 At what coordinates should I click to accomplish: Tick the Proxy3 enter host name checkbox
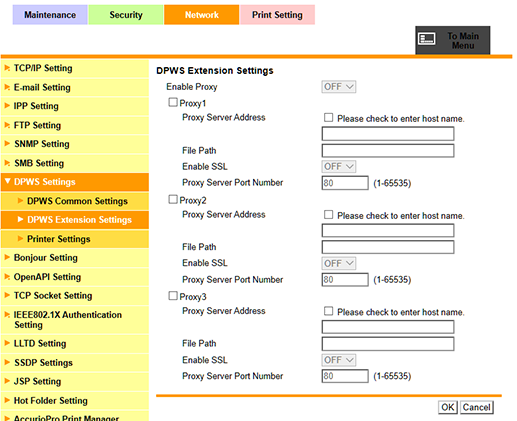328,311
